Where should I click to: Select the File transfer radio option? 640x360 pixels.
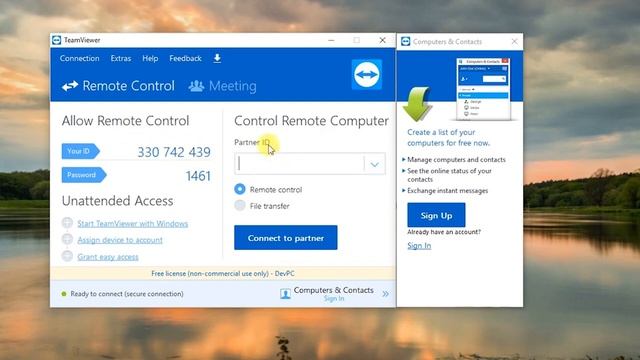(240, 205)
